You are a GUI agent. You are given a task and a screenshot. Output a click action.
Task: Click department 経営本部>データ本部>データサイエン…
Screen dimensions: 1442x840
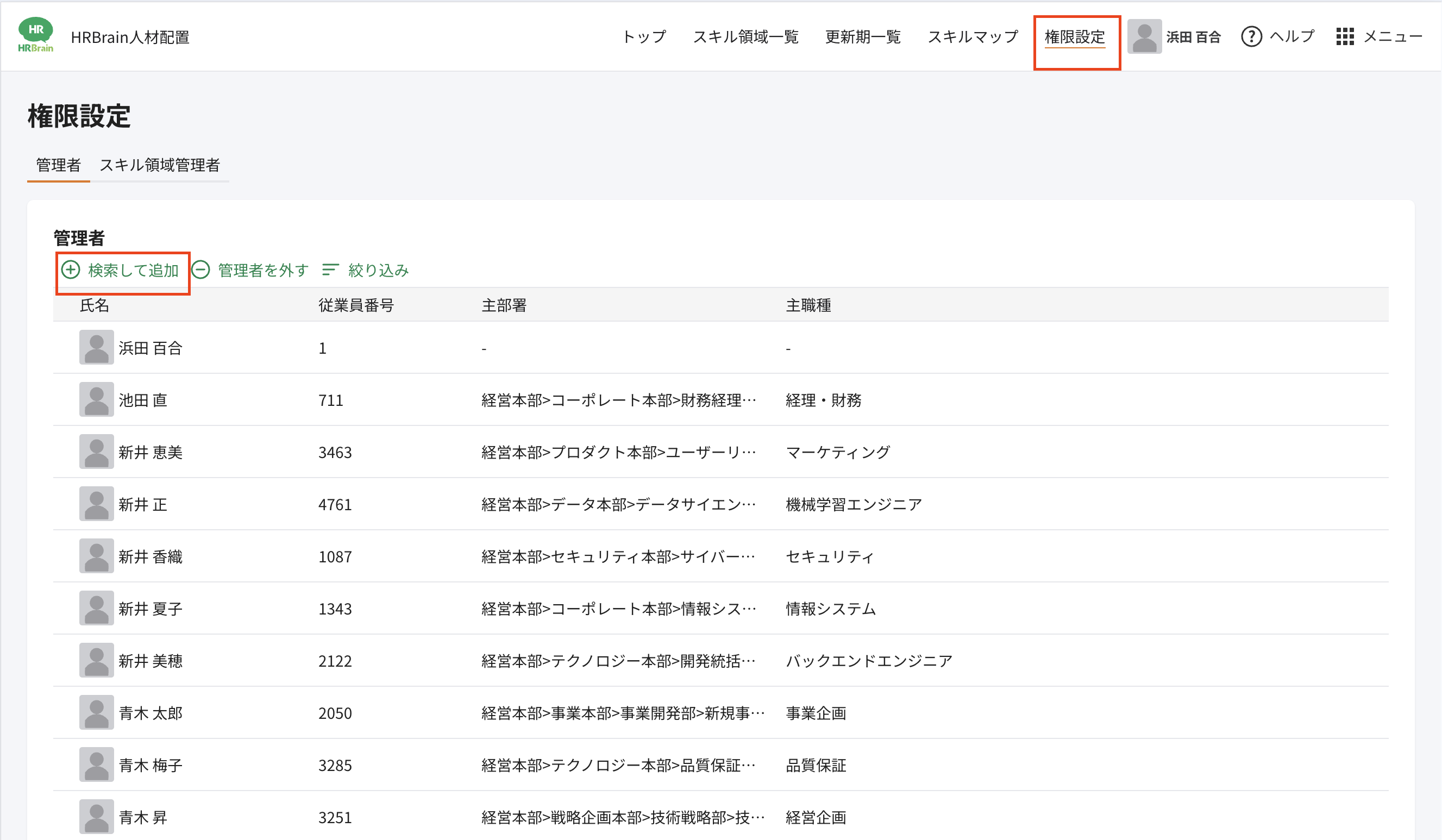pyautogui.click(x=618, y=504)
